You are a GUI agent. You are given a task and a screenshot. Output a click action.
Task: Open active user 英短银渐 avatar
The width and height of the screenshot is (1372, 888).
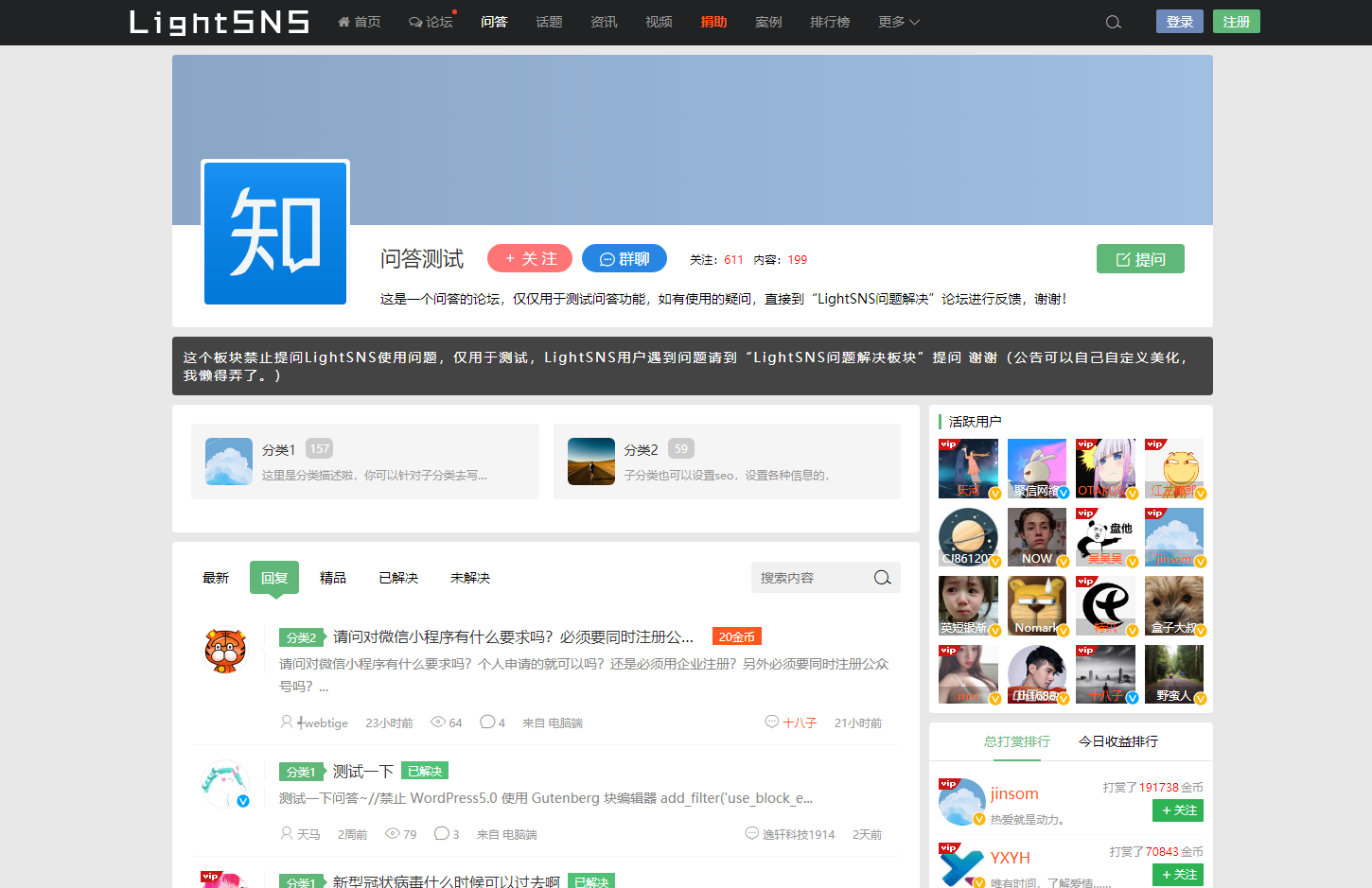click(968, 606)
